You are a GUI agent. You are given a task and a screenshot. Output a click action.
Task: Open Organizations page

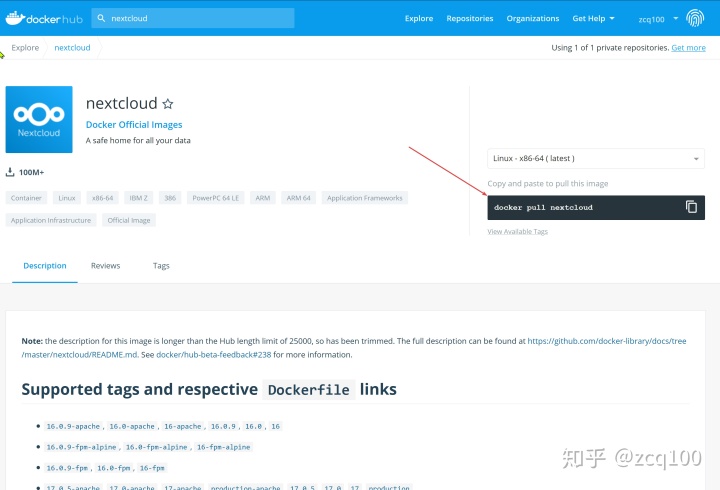point(533,18)
